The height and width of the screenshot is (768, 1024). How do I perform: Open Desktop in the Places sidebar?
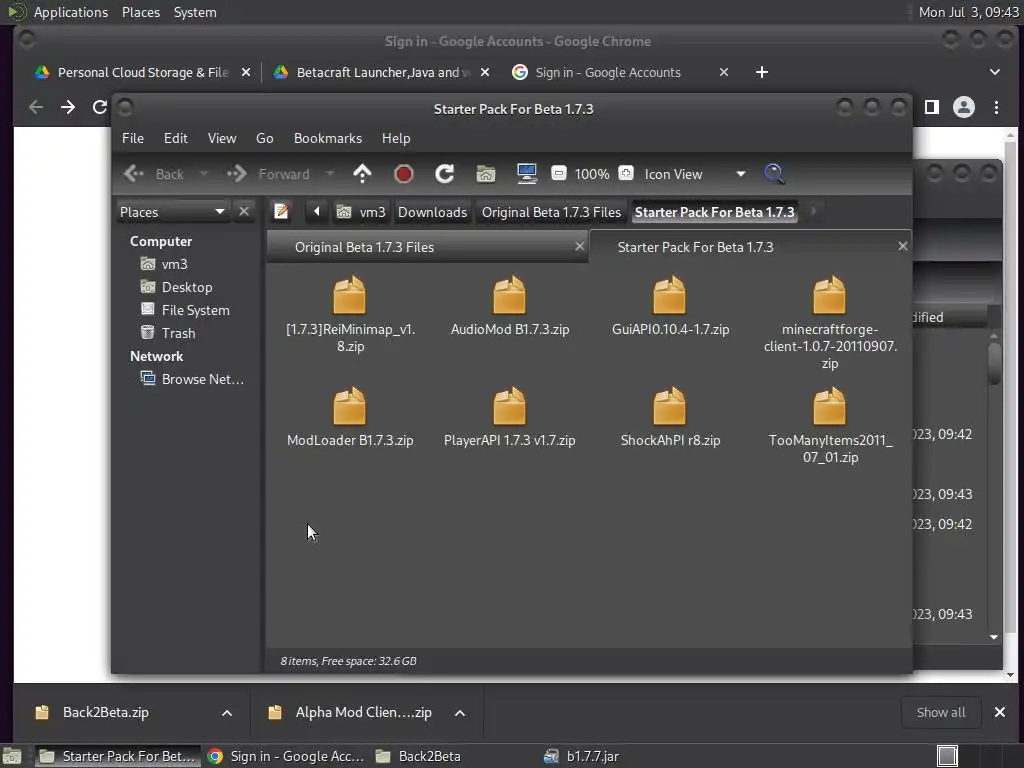(187, 287)
